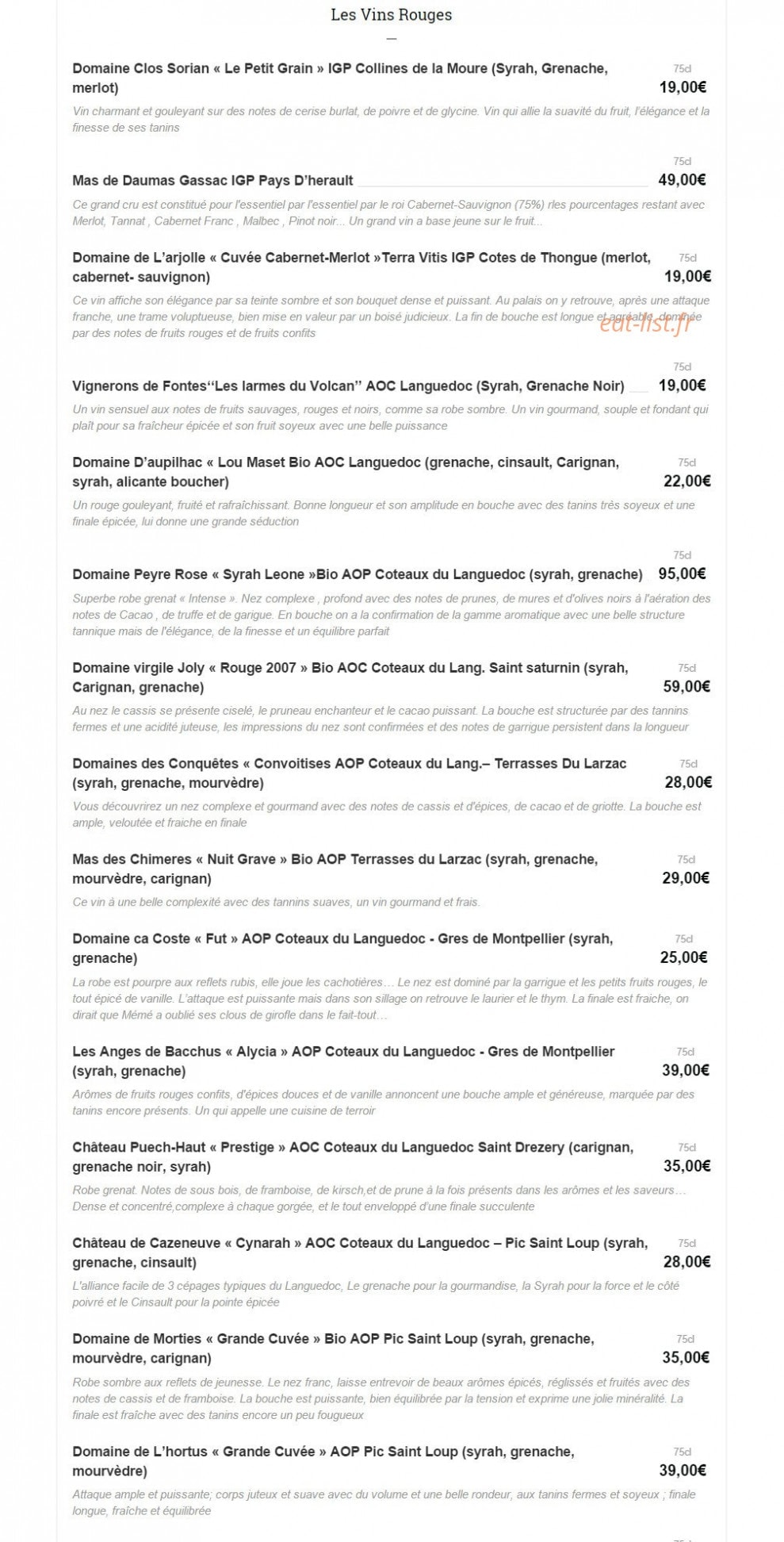Select Domaine de Morties Grande Cuvée wine

pos(333,1348)
